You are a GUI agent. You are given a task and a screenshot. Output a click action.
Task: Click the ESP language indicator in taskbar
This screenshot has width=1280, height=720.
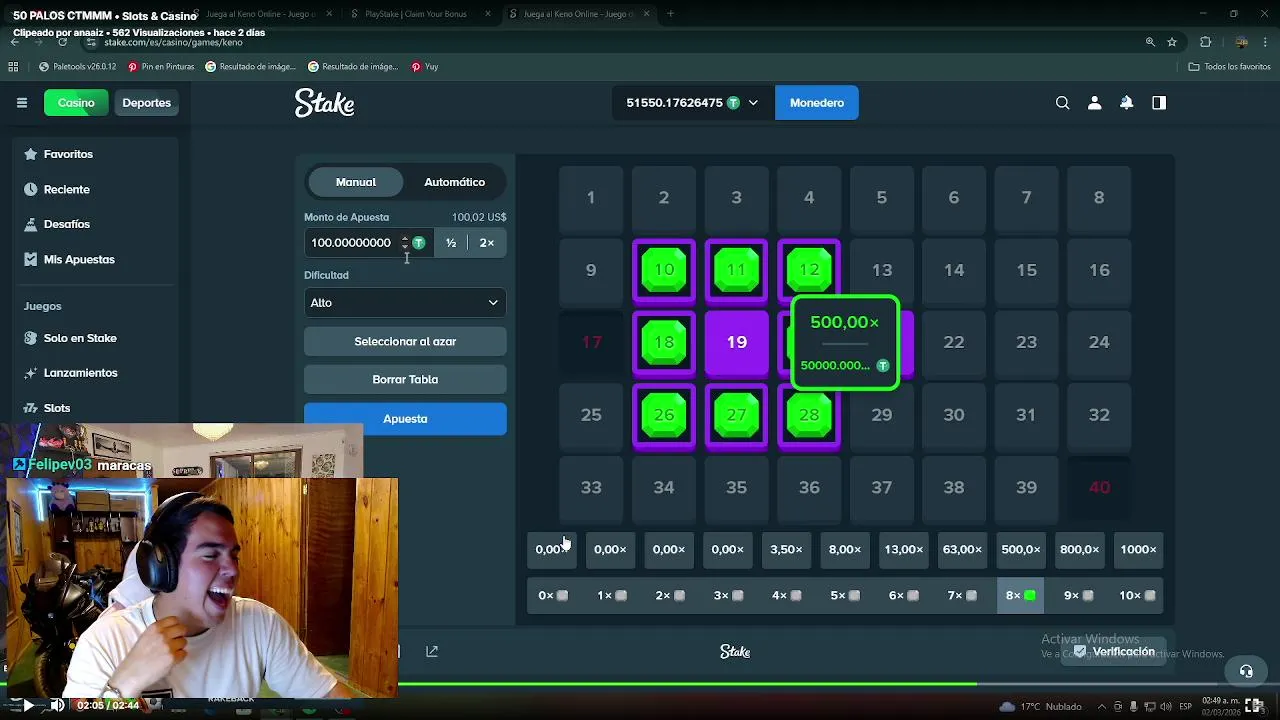(x=1185, y=706)
